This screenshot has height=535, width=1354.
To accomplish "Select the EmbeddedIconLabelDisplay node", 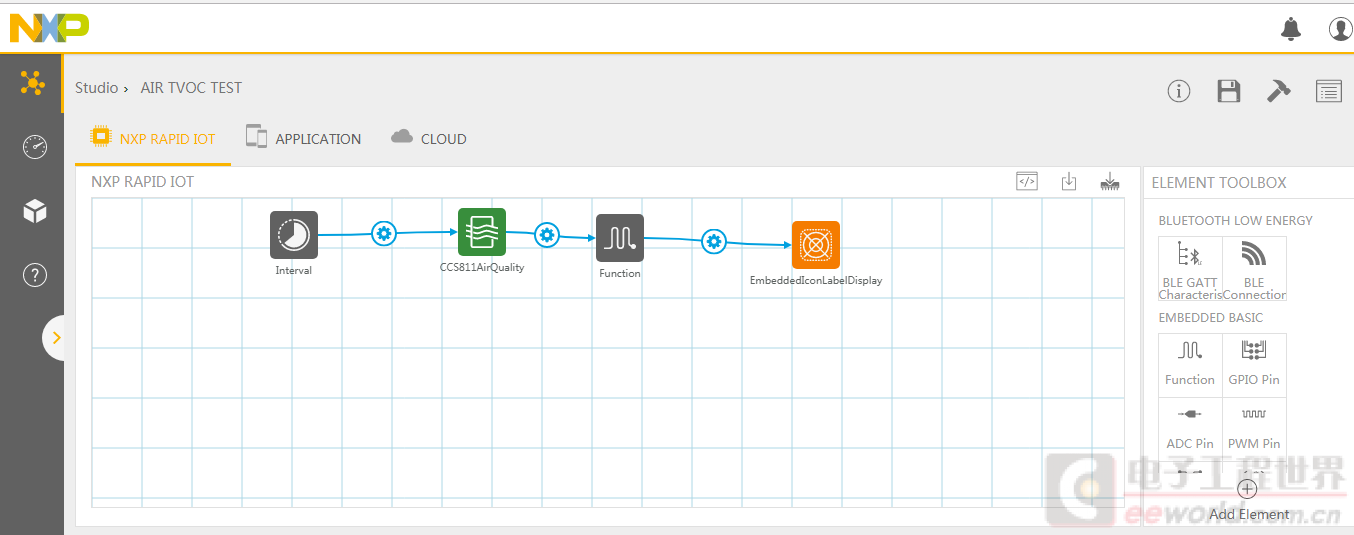I will 816,245.
